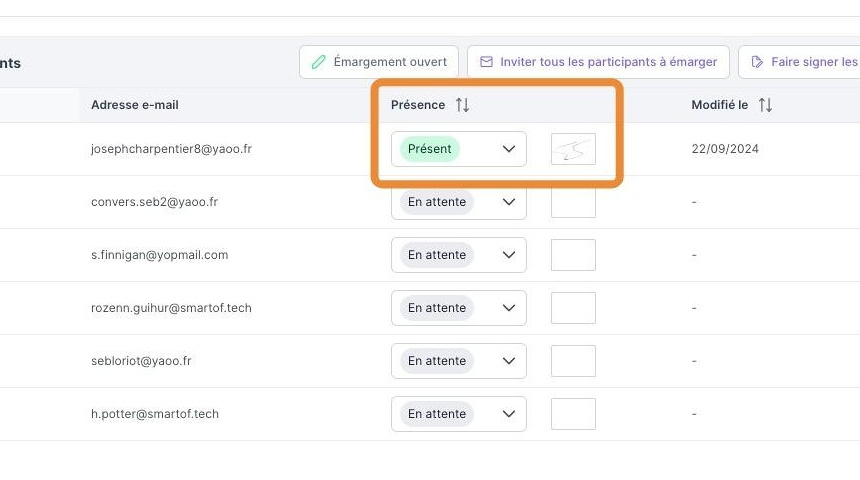
Task: Click the sign document icon near Faire signer
Action: (x=757, y=62)
